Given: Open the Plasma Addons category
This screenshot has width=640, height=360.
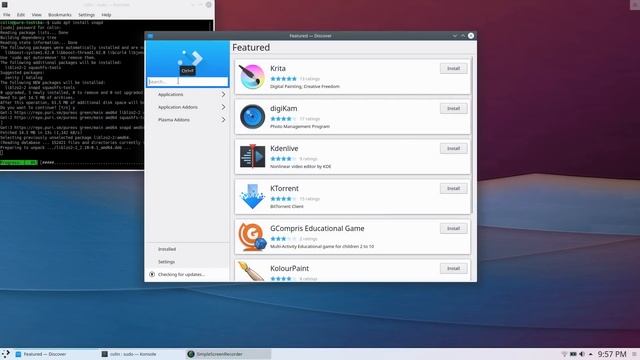Looking at the screenshot, I should coord(188,120).
